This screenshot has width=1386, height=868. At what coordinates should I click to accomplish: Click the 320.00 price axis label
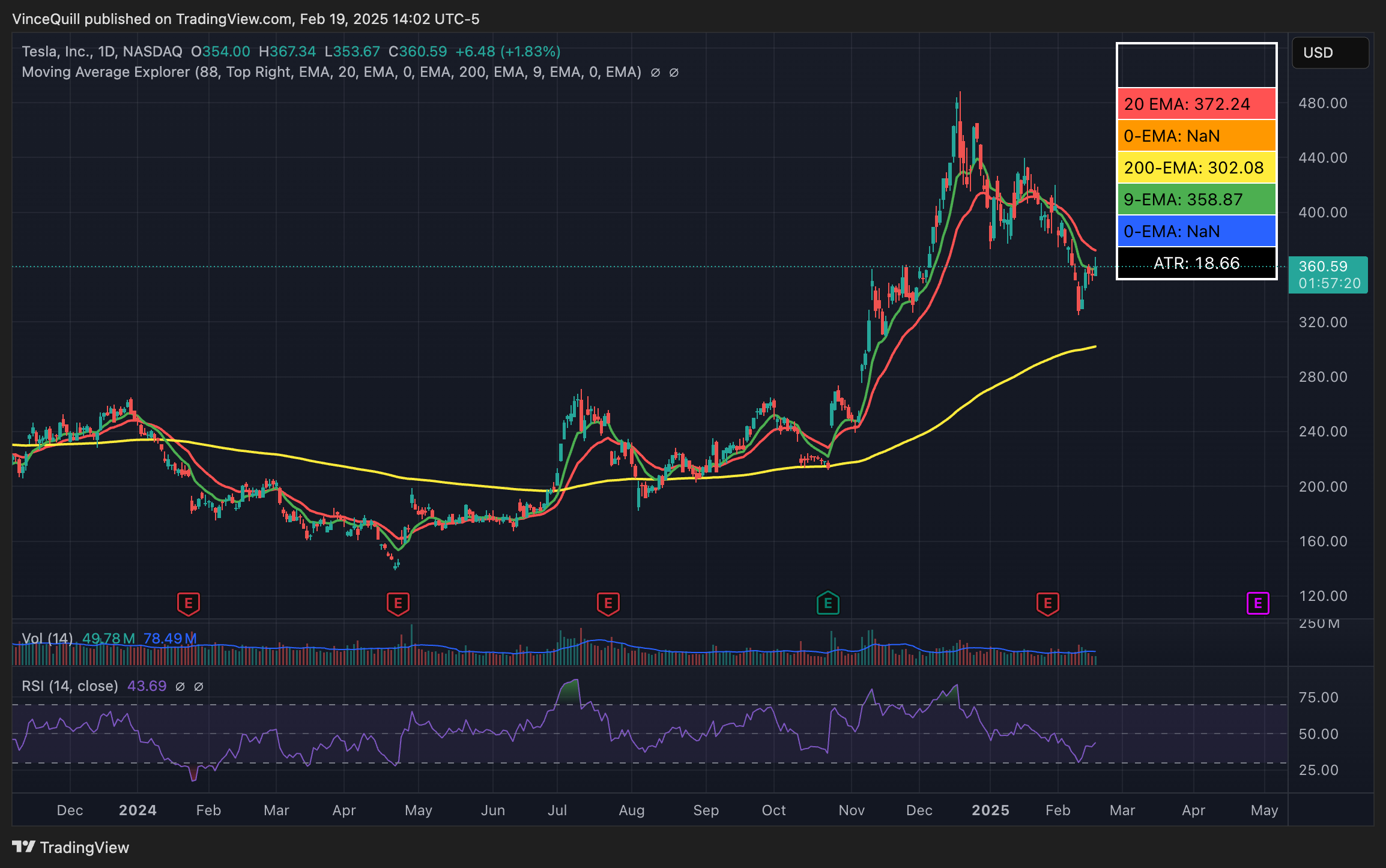point(1323,322)
